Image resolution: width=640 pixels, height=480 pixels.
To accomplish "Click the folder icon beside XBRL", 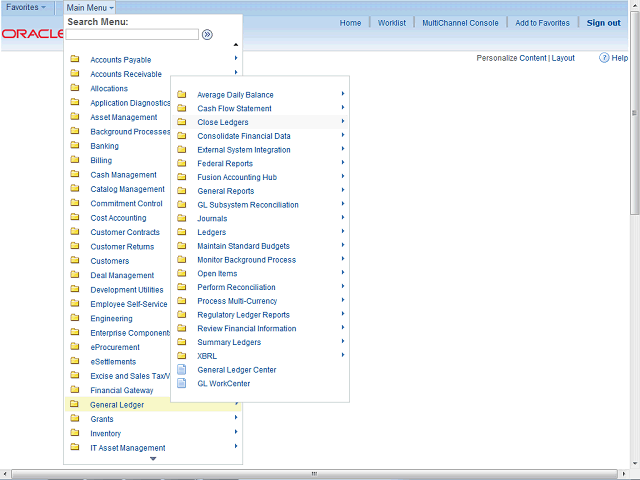I will click(182, 356).
